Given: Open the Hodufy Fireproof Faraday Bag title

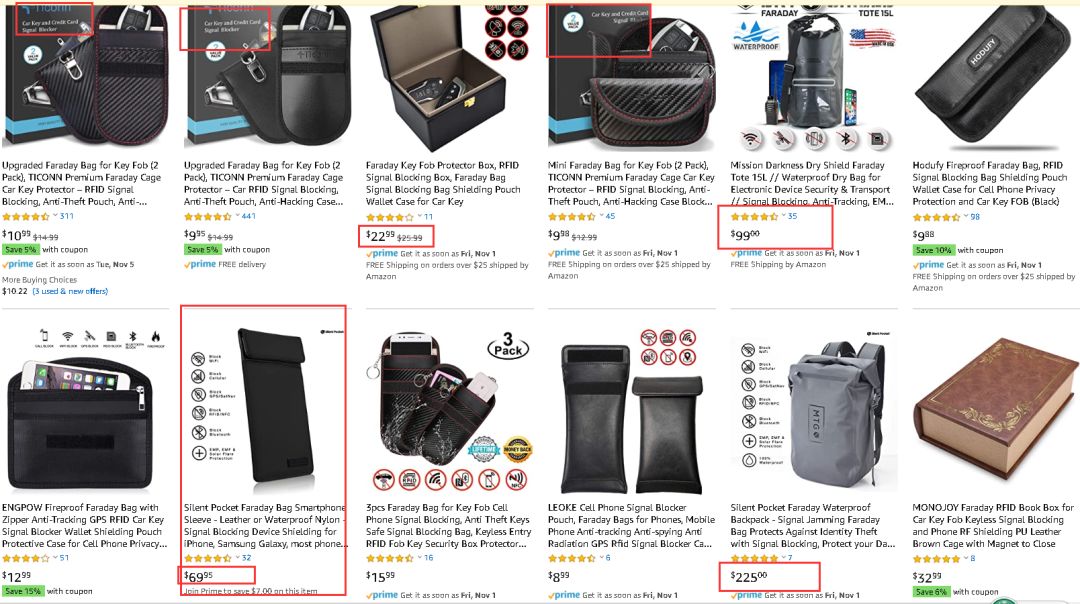Looking at the screenshot, I should click(989, 183).
